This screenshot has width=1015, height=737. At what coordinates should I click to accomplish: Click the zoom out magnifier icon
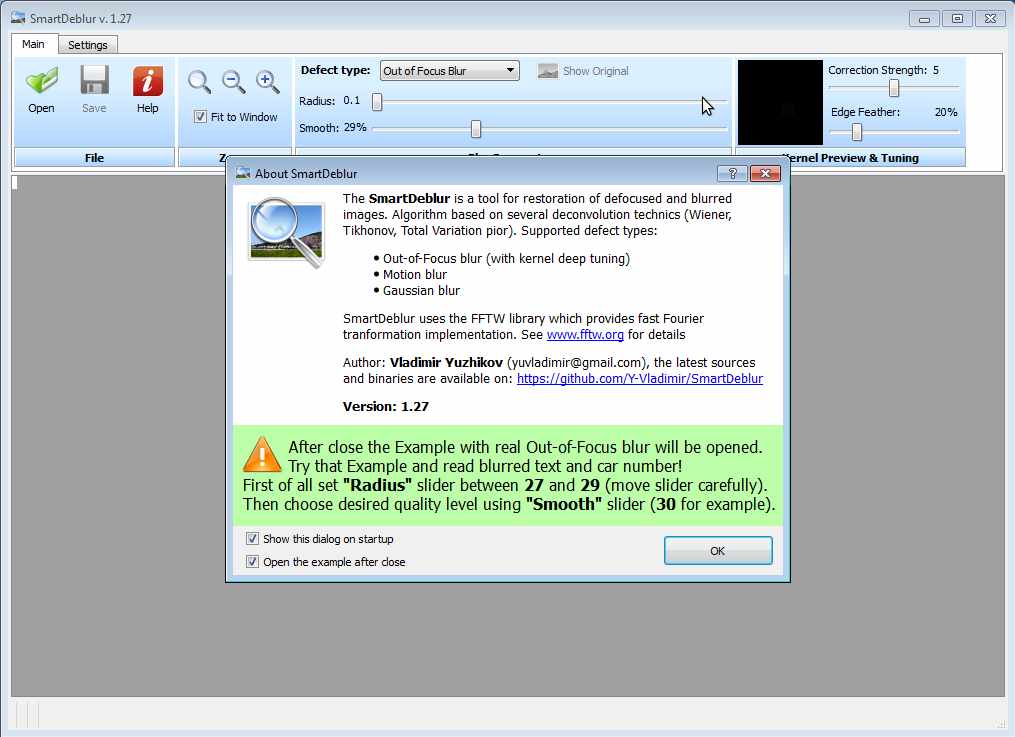click(234, 82)
